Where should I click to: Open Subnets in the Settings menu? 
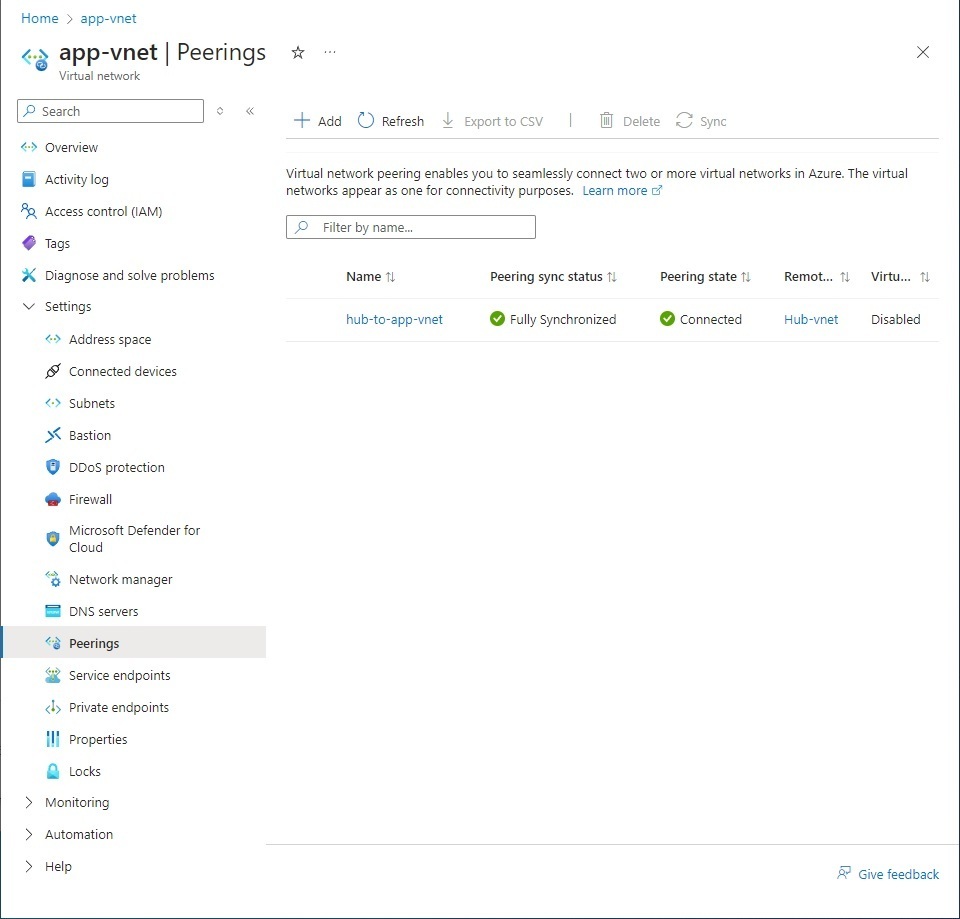click(92, 403)
